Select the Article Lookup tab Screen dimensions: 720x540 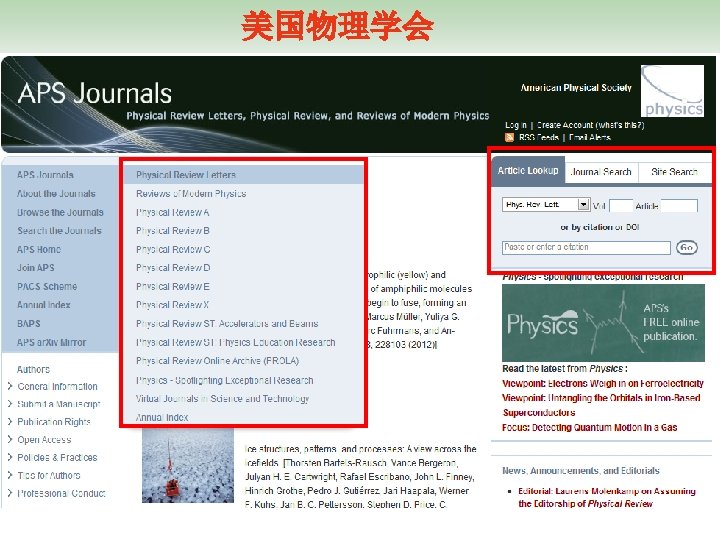tap(528, 171)
